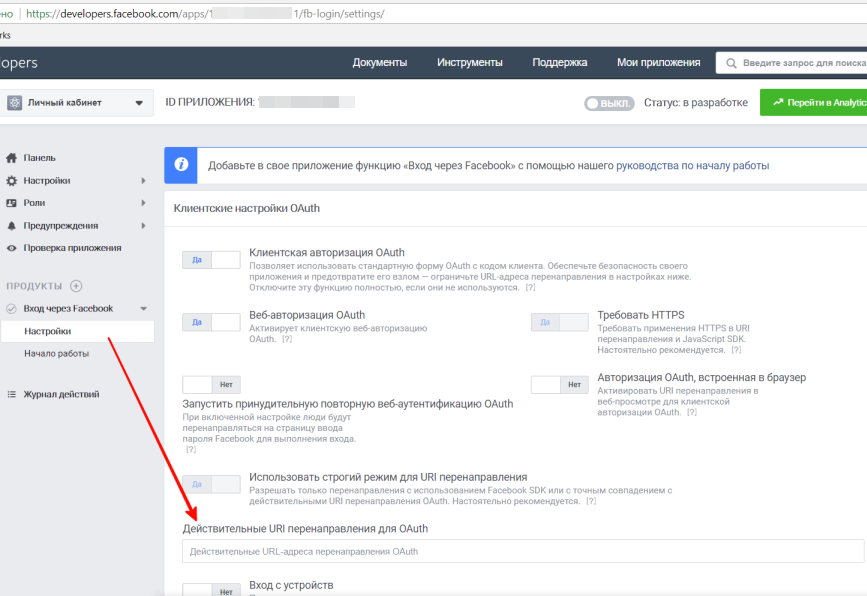867x596 pixels.
Task: Click the search magnifier icon
Action: click(x=731, y=63)
